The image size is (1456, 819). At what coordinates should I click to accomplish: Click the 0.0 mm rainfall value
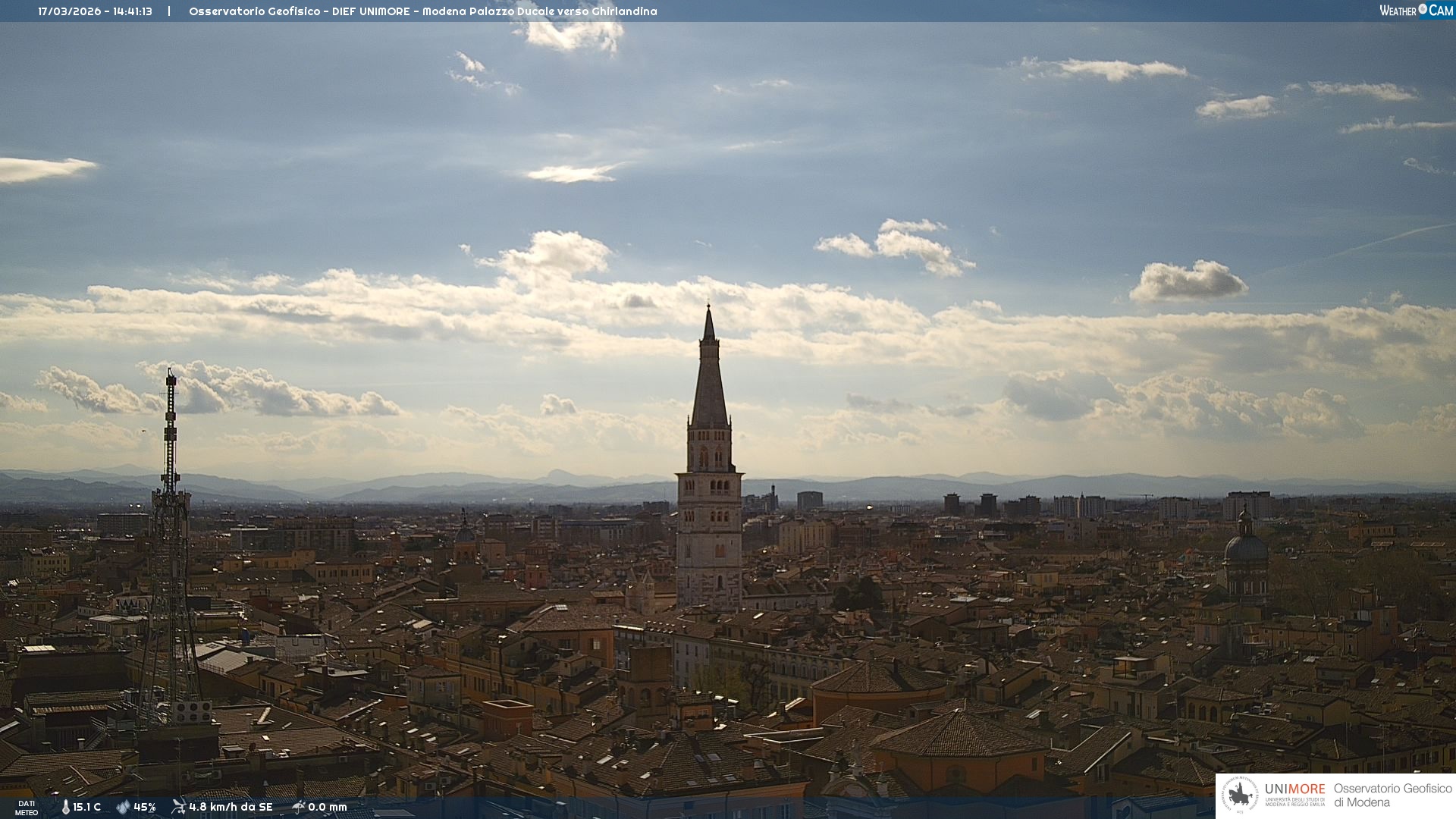pyautogui.click(x=328, y=807)
